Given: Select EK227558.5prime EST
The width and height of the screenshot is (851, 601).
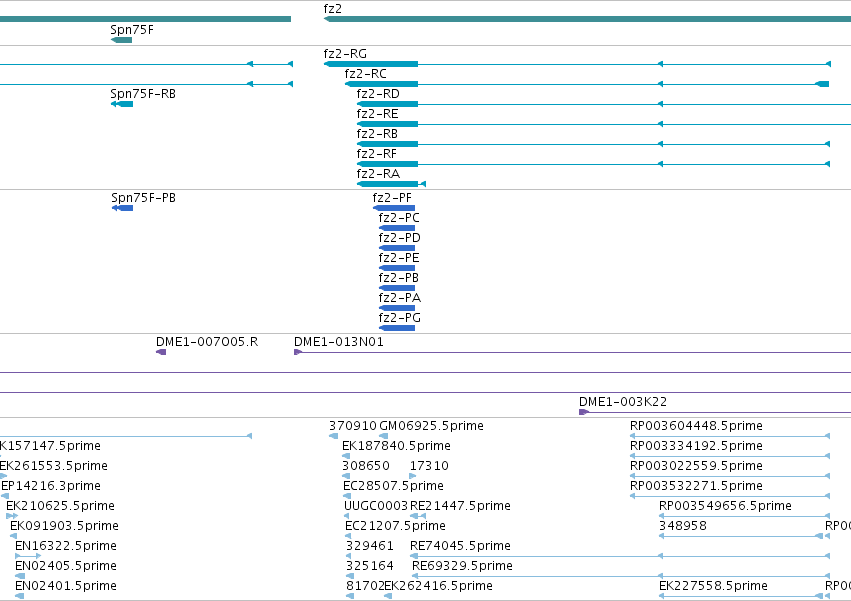Looking at the screenshot, I should pyautogui.click(x=741, y=596).
